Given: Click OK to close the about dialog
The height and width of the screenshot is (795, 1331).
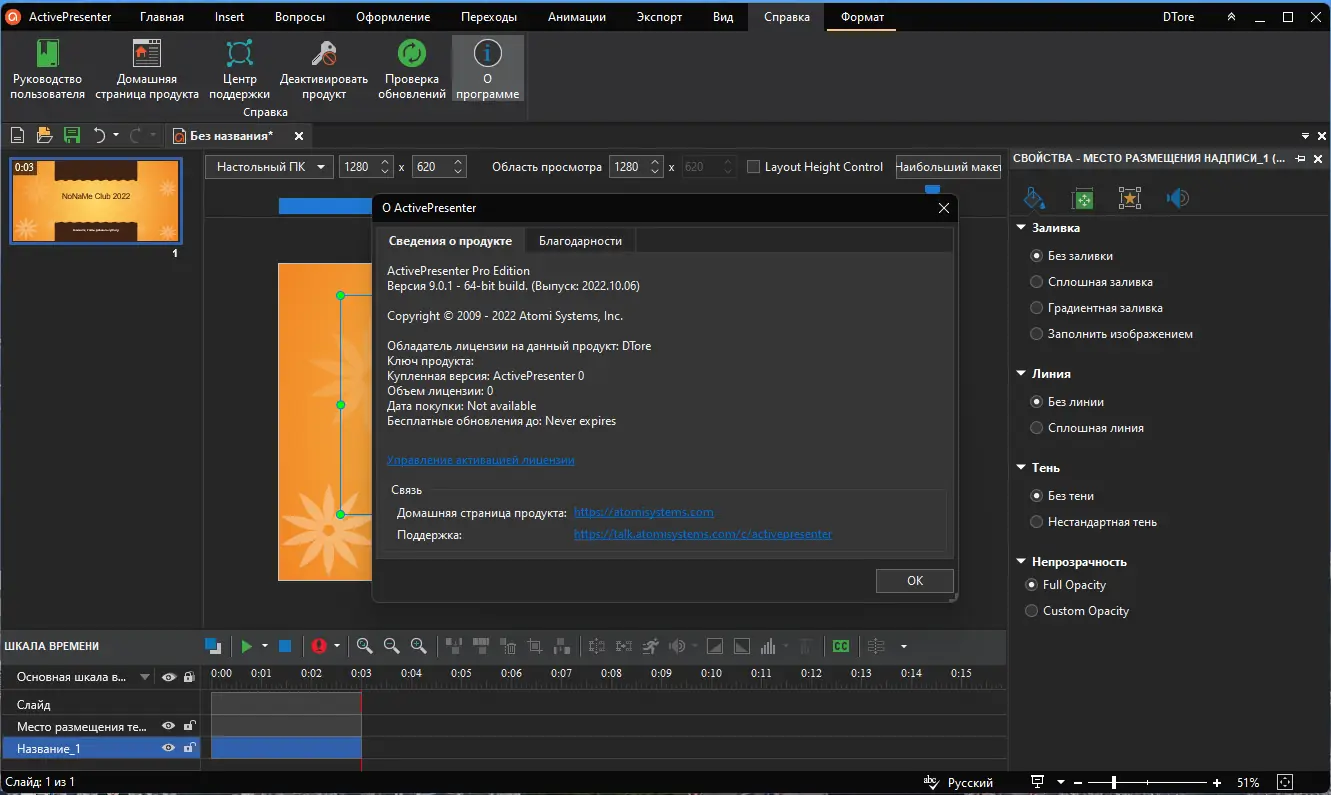Looking at the screenshot, I should [x=914, y=581].
